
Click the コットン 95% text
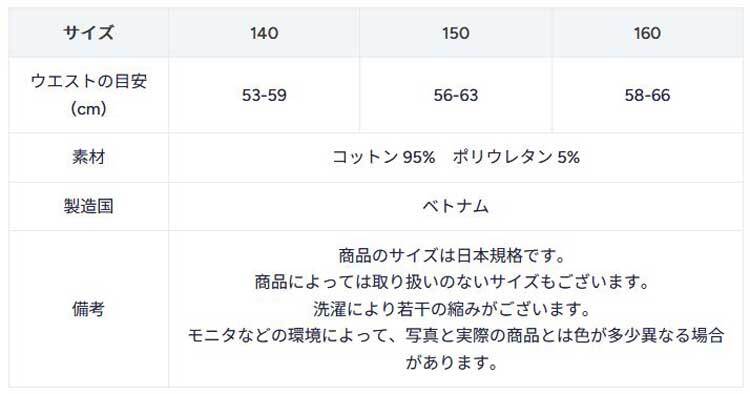[384, 157]
